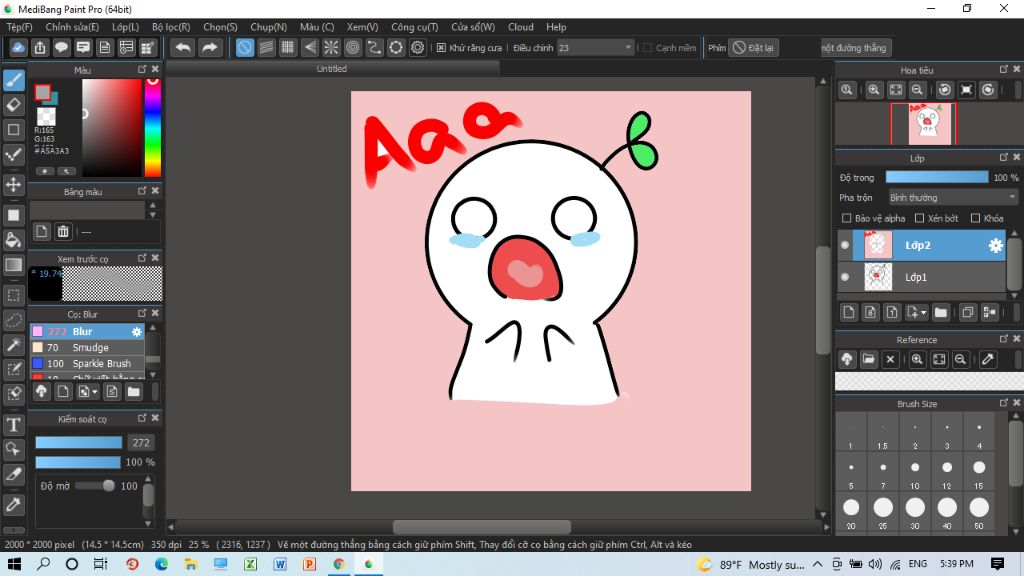The image size is (1024, 576).
Task: Switch to Untitled document tab
Action: (332, 69)
